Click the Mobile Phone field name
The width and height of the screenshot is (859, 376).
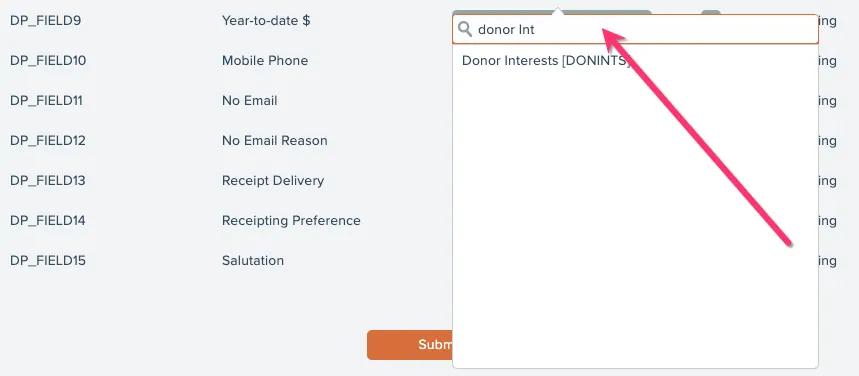click(x=265, y=61)
